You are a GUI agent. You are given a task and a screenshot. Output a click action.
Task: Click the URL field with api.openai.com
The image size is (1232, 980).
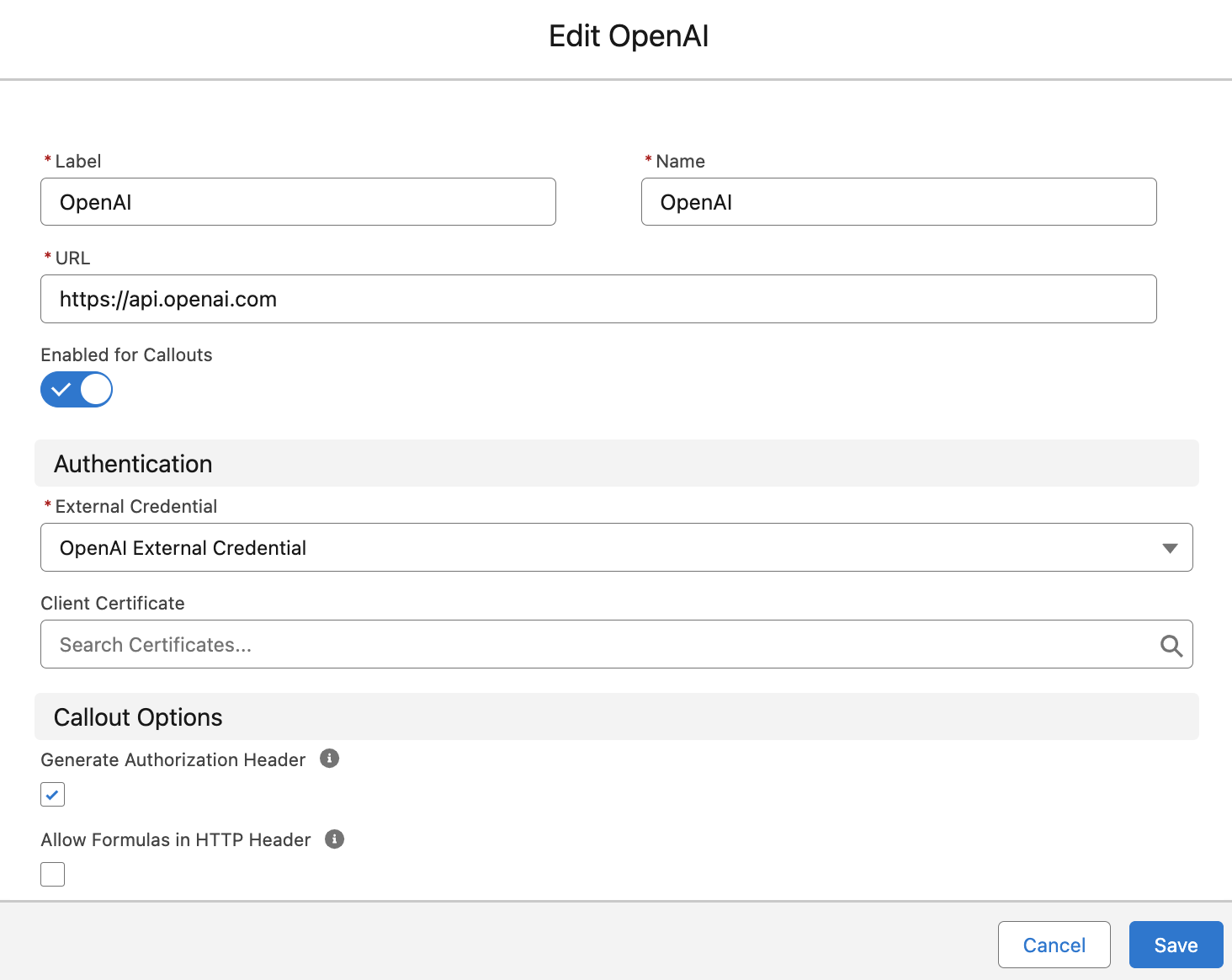pos(597,300)
